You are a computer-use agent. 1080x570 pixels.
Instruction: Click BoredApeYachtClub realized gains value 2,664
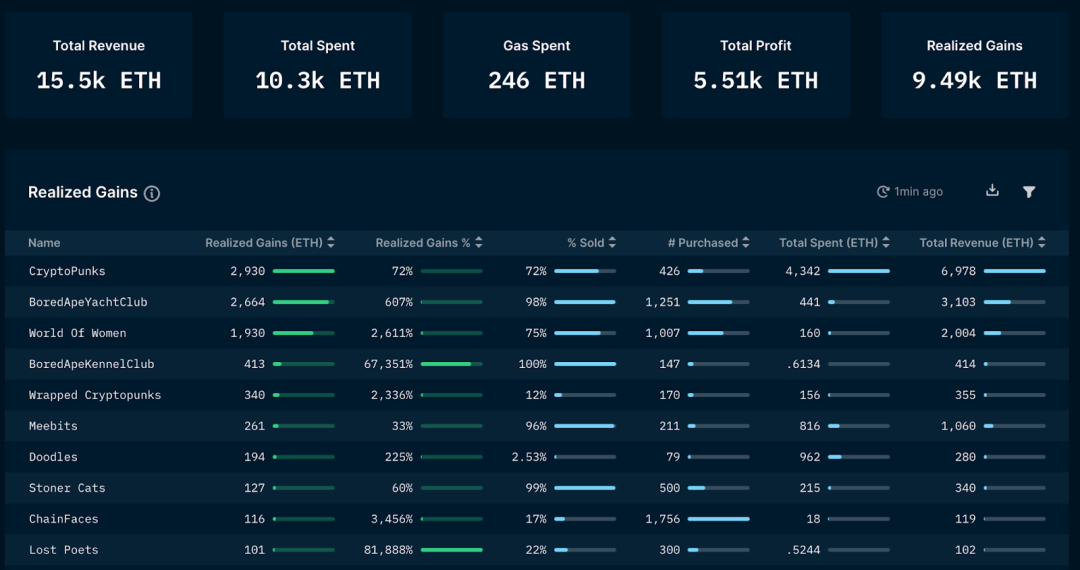tap(248, 302)
